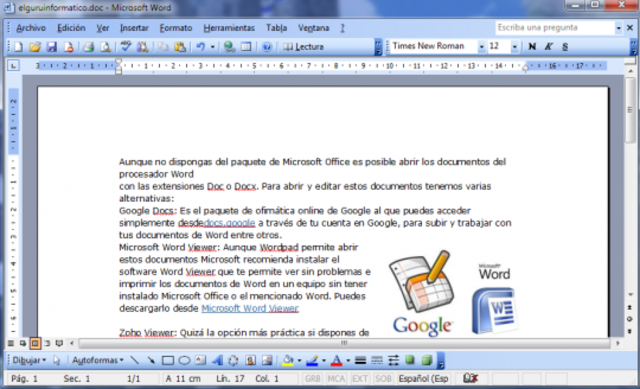
Task: Open a file with the folder icon
Action: pos(35,47)
